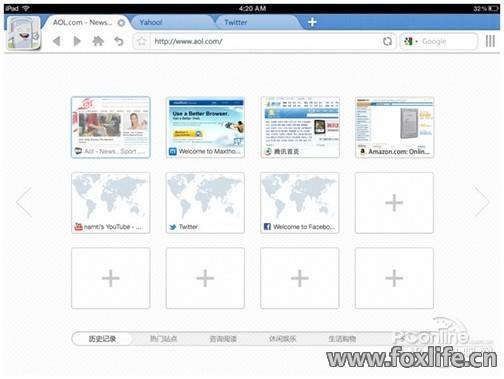Reload the page using the refresh icon

click(387, 41)
